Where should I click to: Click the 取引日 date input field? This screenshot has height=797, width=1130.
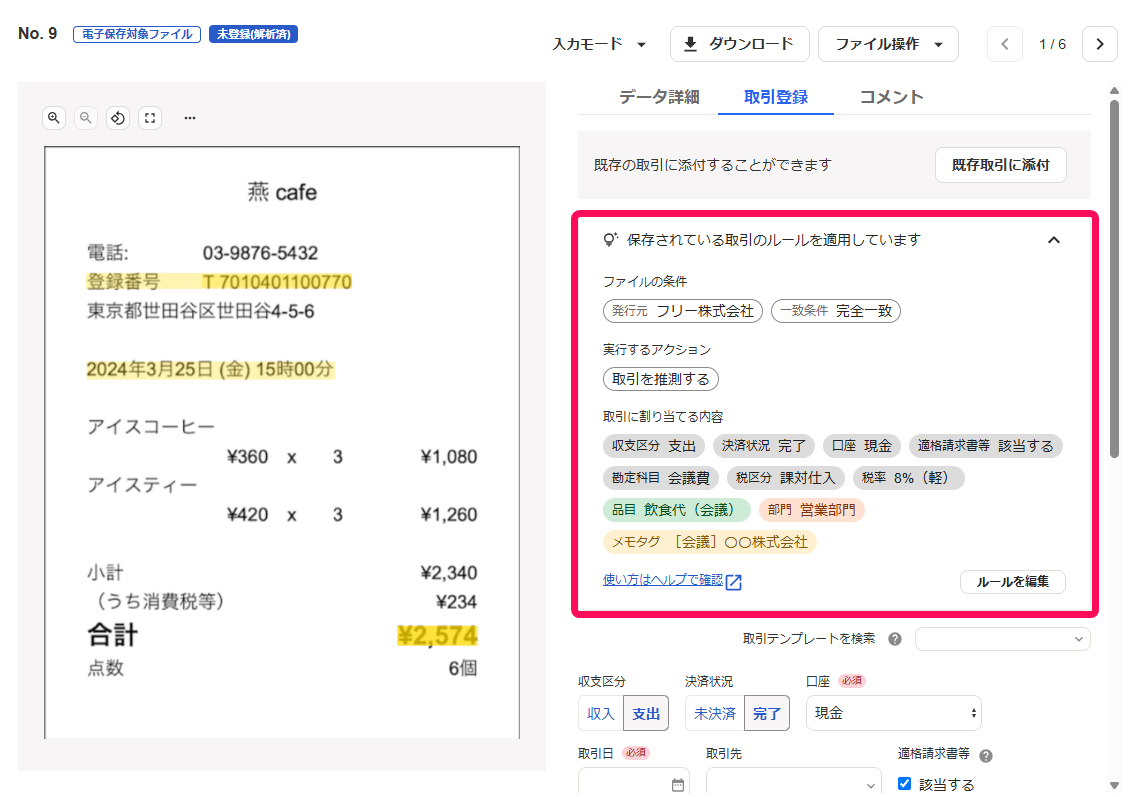(x=633, y=782)
